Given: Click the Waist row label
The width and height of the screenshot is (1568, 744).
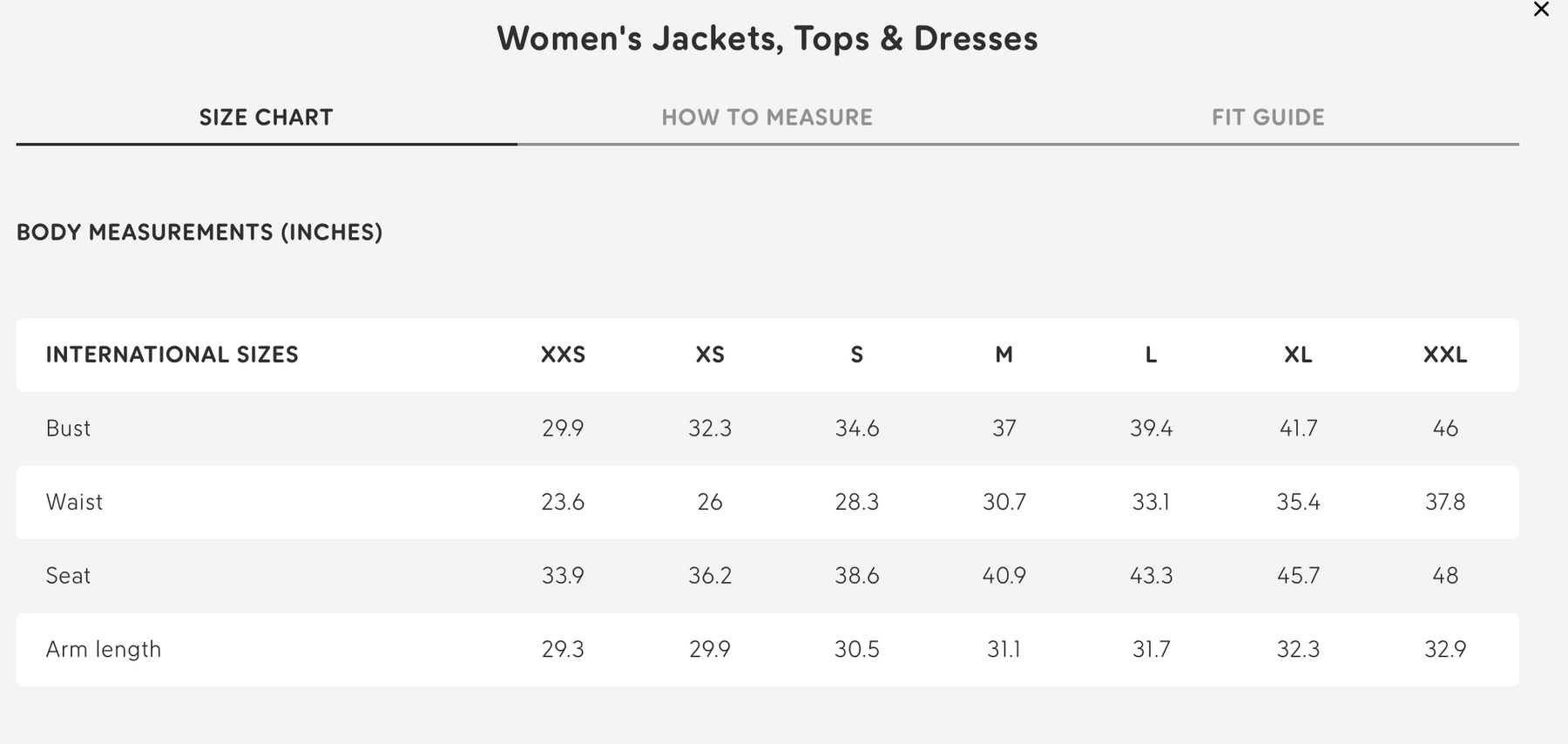Looking at the screenshot, I should coord(74,502).
